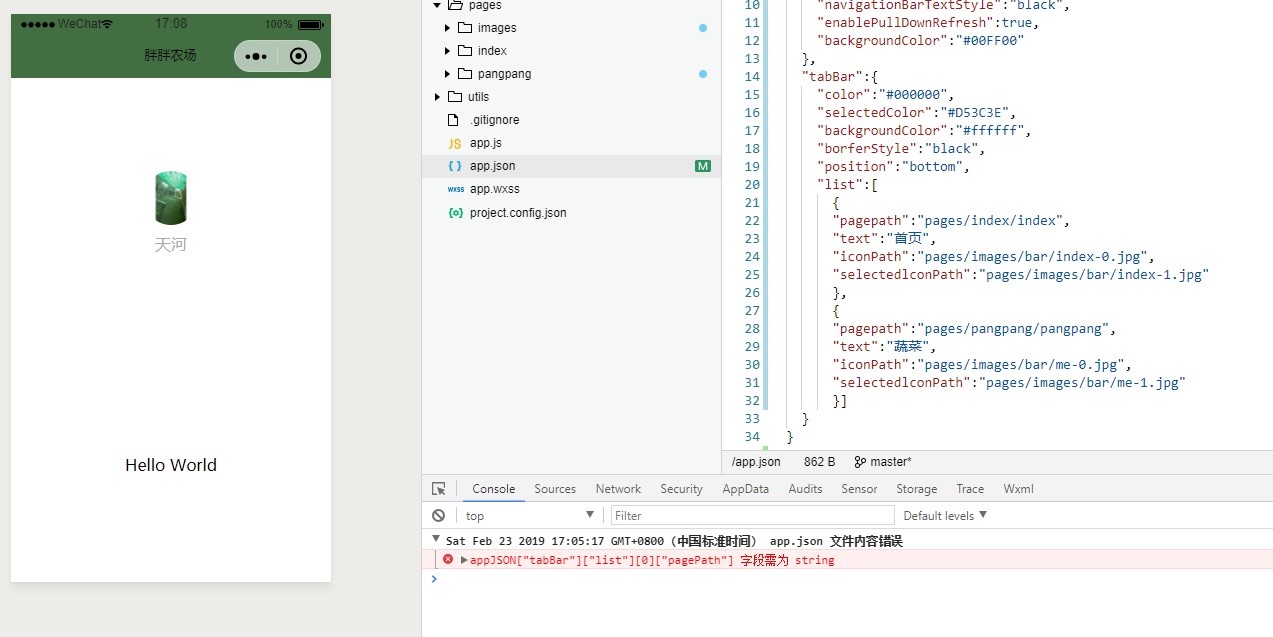Open the Default levels dropdown
Screen dimensions: 1273x637
coord(945,516)
